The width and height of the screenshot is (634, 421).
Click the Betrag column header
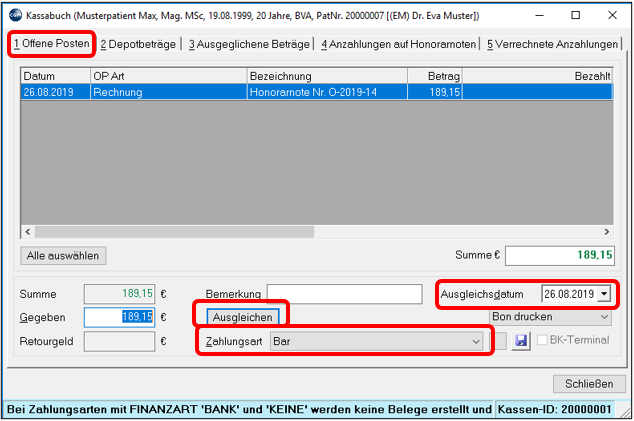pos(435,76)
